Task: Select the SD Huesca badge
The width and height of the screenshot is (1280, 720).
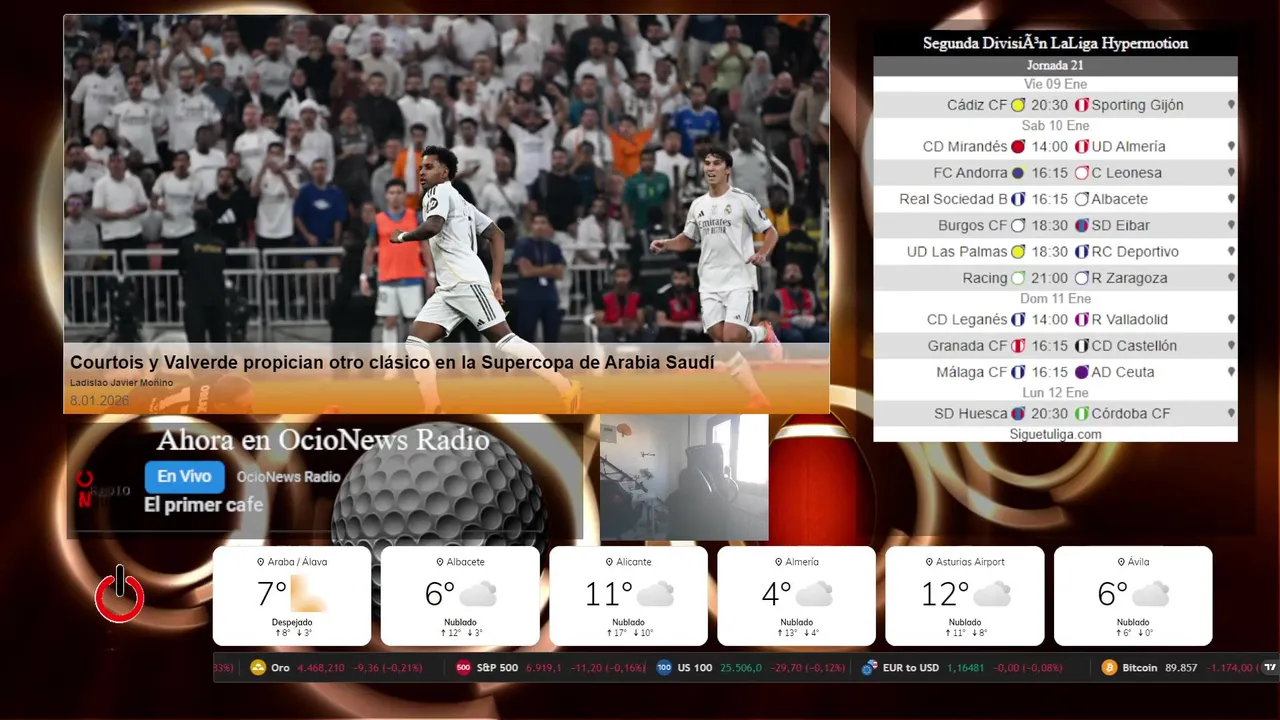Action: [1018, 414]
